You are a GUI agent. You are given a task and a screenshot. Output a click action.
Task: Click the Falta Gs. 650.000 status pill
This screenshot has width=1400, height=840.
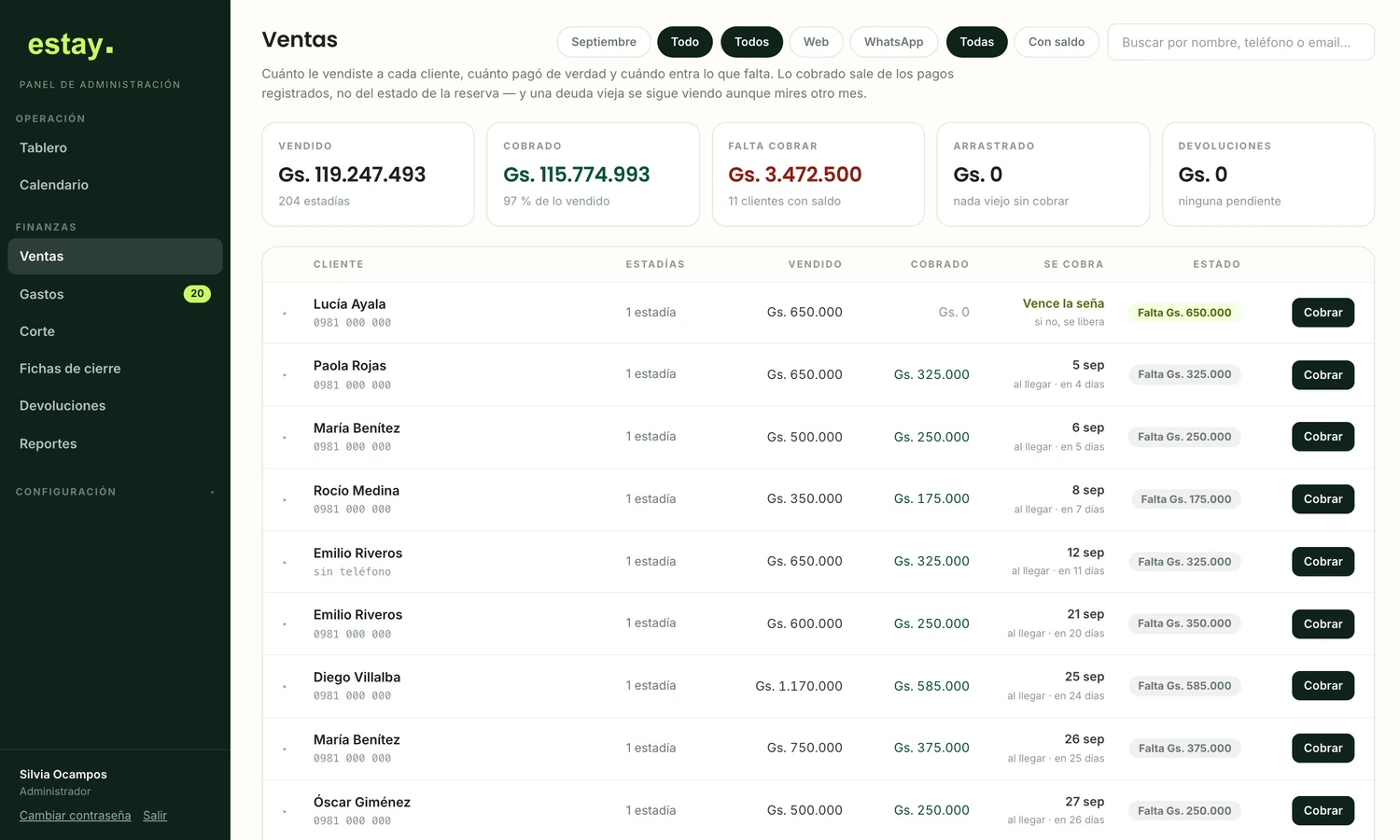click(x=1184, y=313)
